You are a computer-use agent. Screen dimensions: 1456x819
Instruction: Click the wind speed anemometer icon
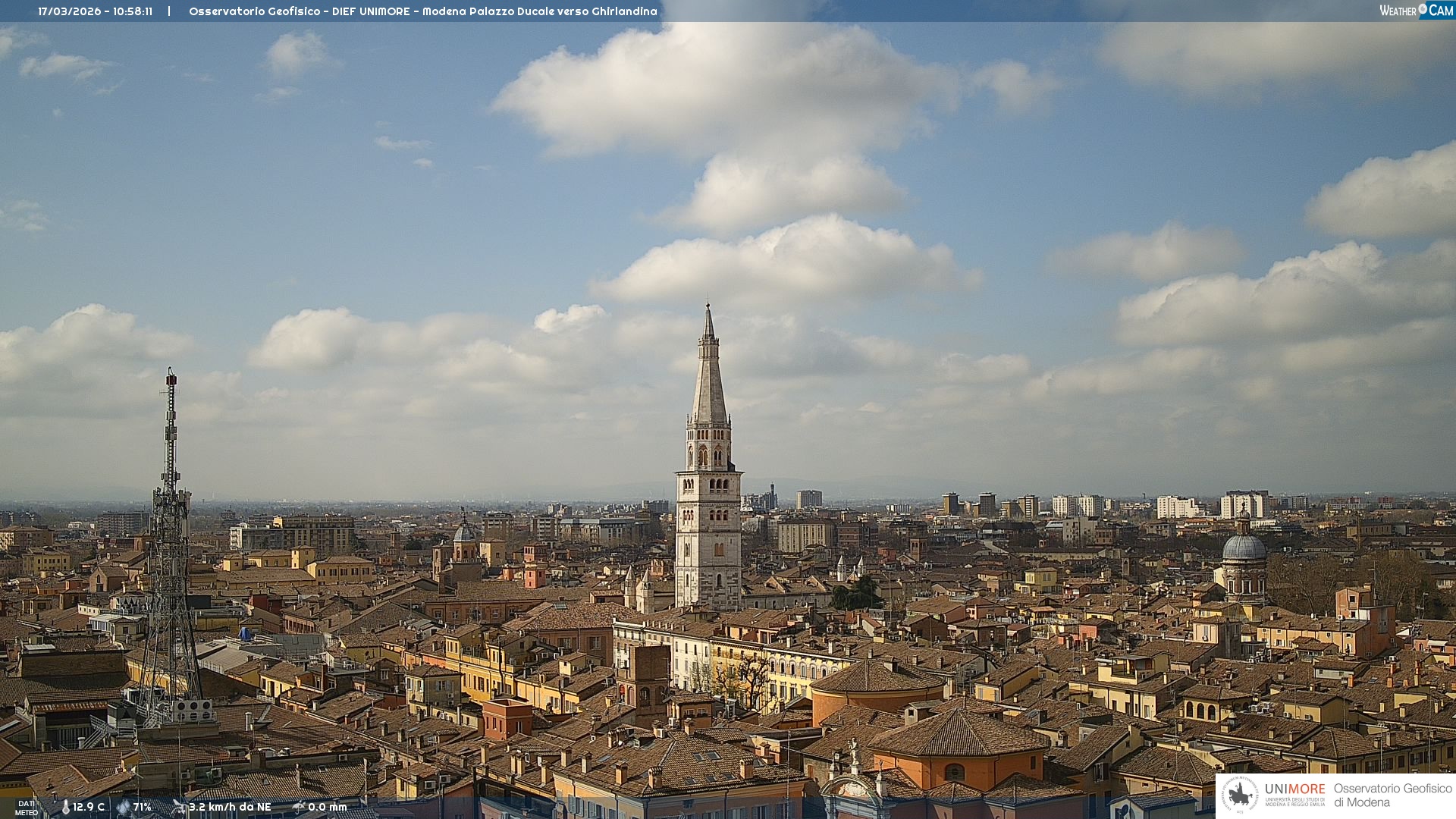coord(179,807)
